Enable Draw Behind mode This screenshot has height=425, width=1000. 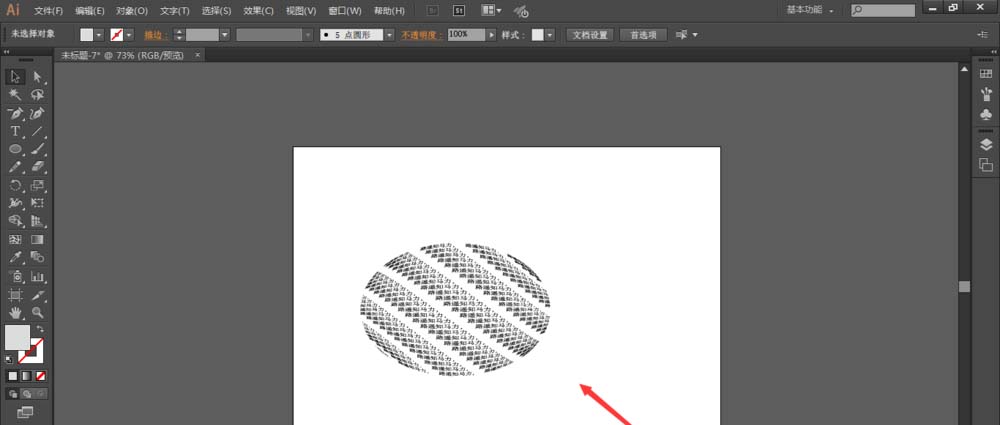click(x=27, y=394)
